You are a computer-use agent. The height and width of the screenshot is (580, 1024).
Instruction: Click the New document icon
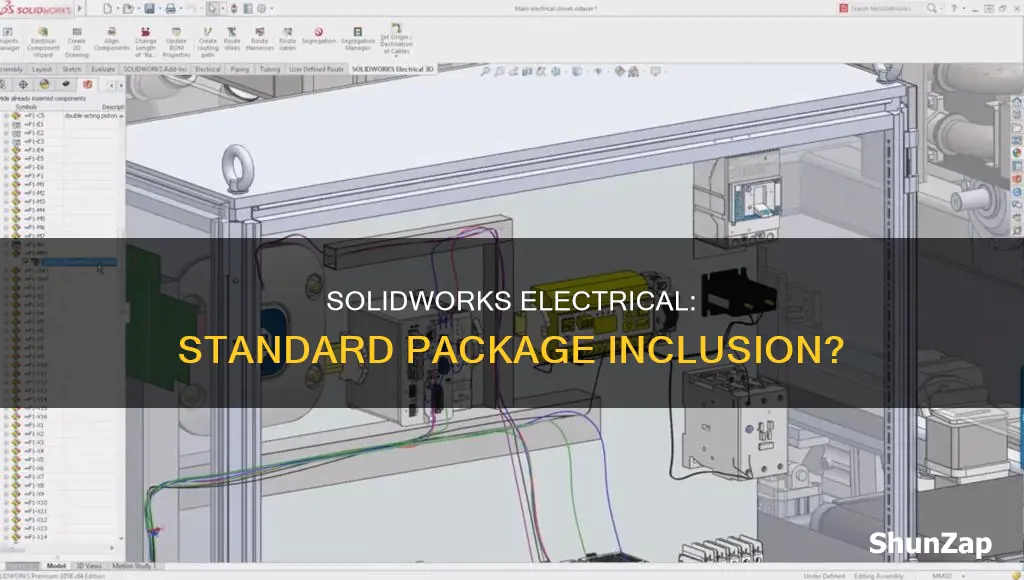tap(108, 8)
